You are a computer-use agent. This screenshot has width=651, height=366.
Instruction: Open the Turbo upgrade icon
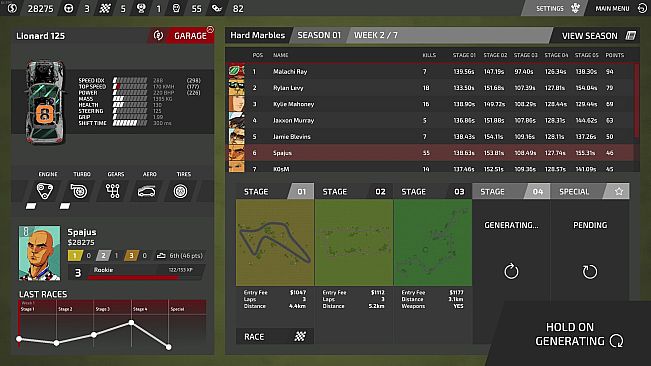pyautogui.click(x=79, y=191)
